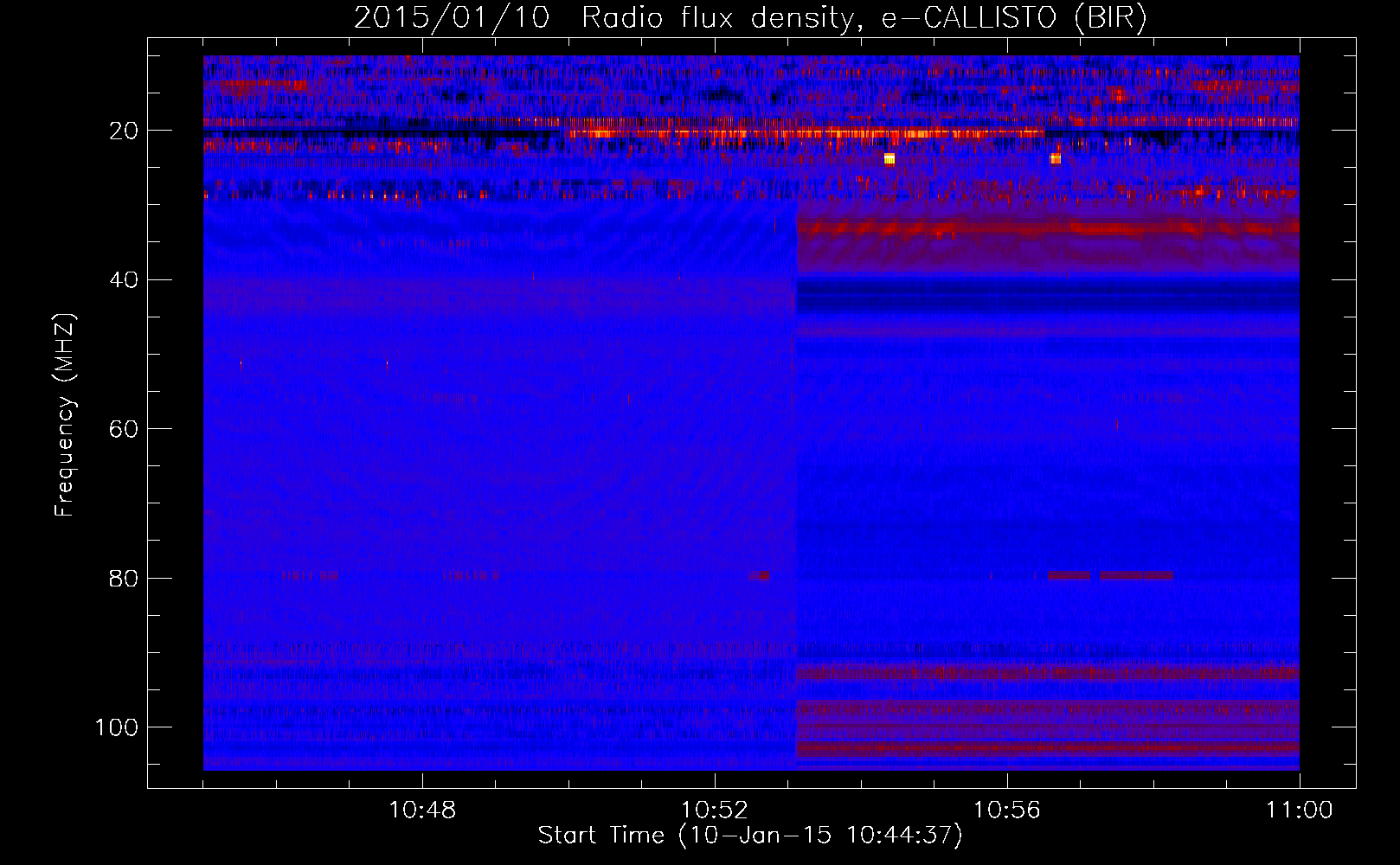Click the 100 MHz frequency tick label

(x=117, y=727)
